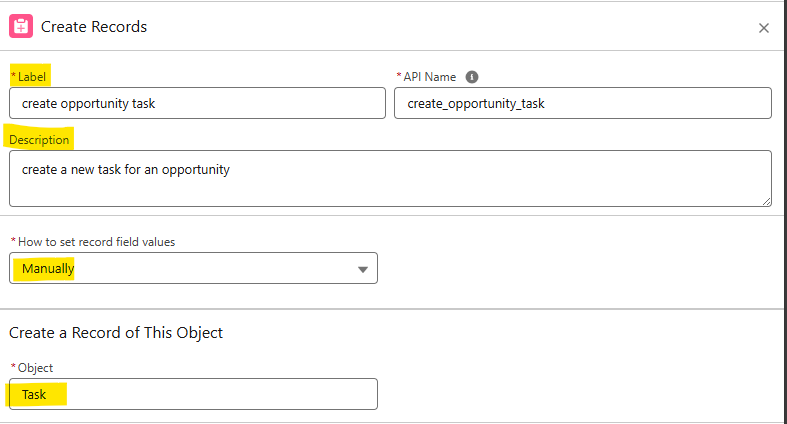This screenshot has height=424, width=787.
Task: Select the Object field containing Task
Action: pyautogui.click(x=193, y=394)
